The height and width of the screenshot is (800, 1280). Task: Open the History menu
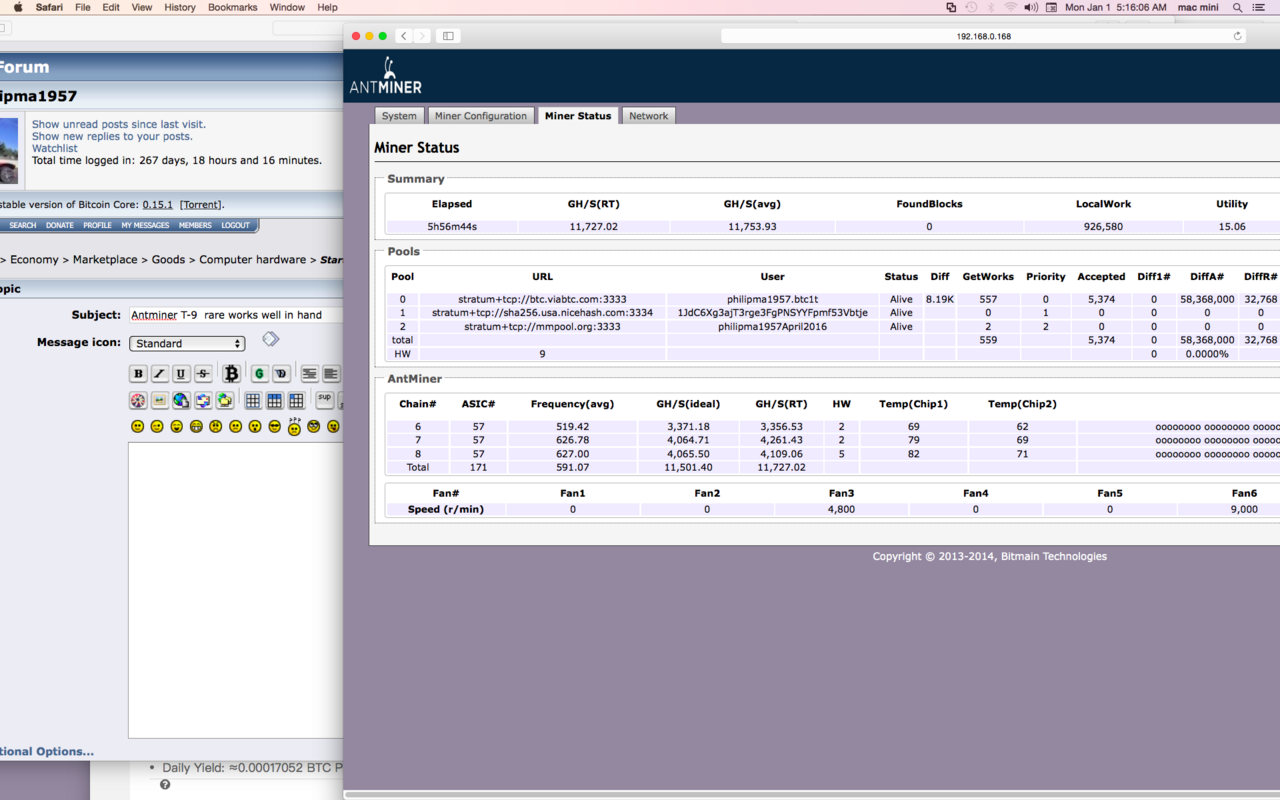point(180,7)
